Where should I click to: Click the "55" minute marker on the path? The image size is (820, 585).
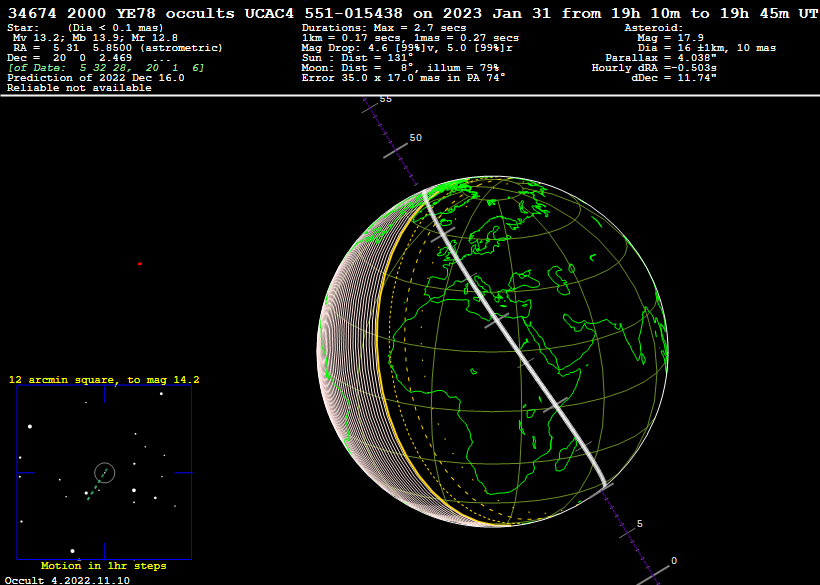tap(385, 99)
